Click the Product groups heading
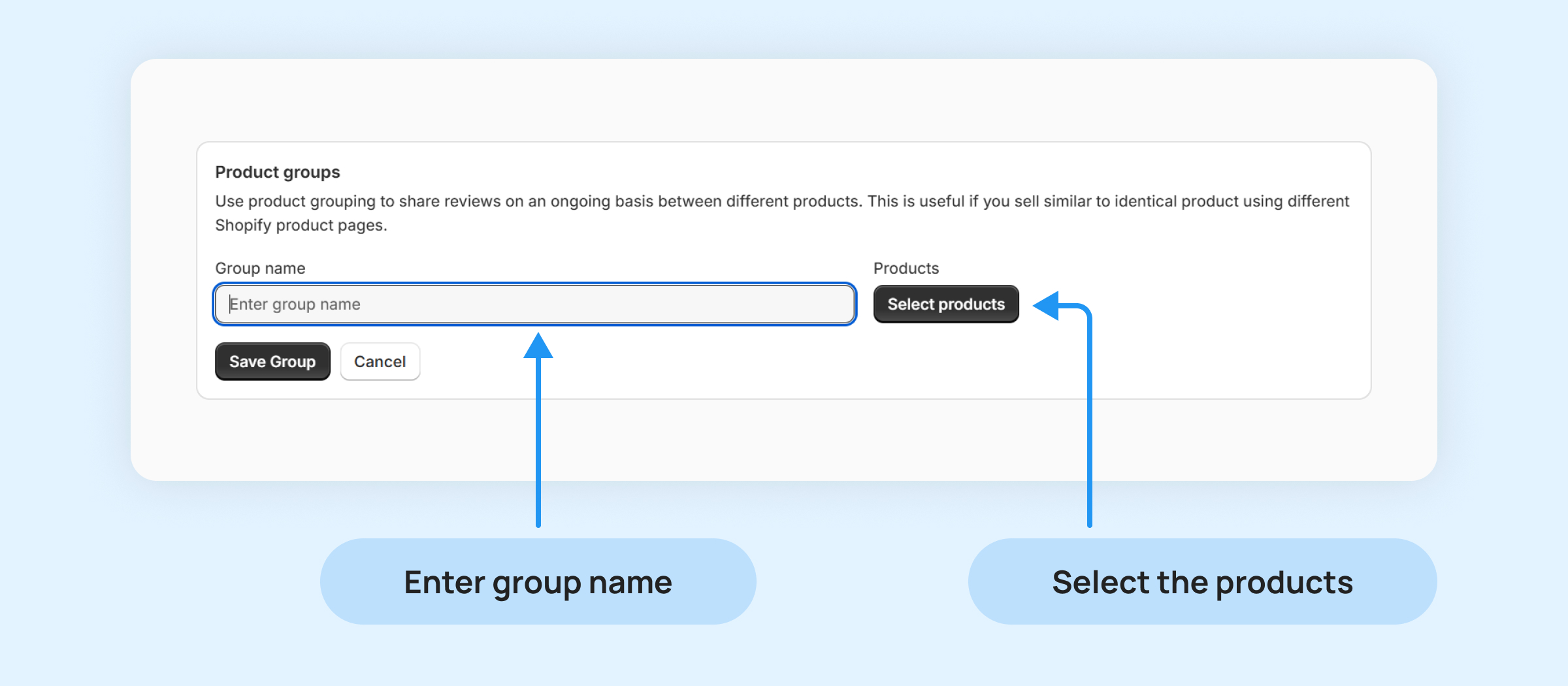The width and height of the screenshot is (1568, 686). [x=278, y=172]
